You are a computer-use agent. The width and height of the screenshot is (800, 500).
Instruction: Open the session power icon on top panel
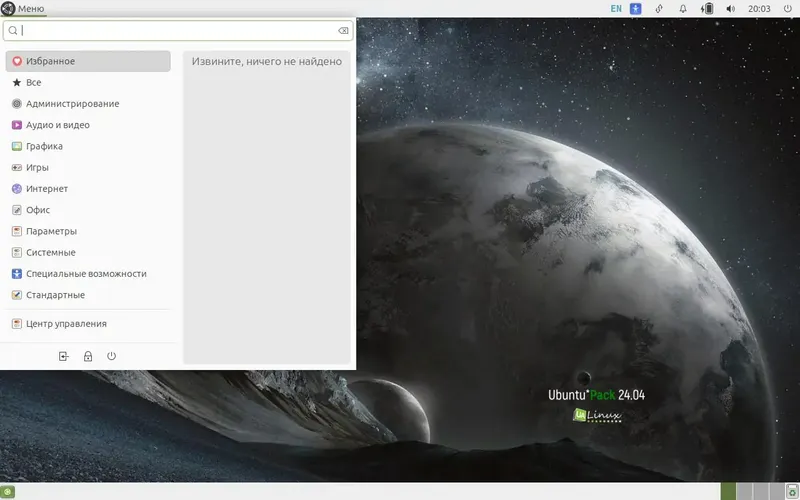pyautogui.click(x=787, y=9)
